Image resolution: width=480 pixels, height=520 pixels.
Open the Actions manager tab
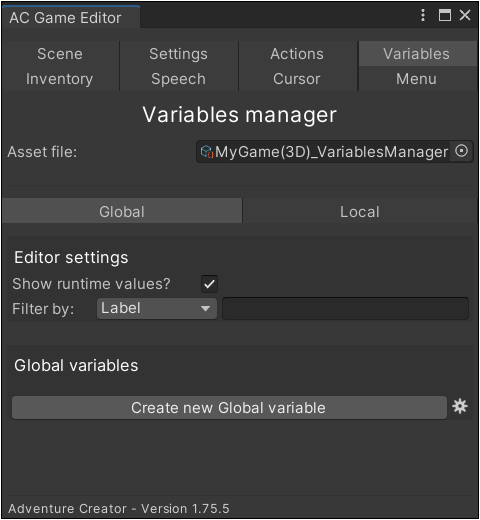297,54
